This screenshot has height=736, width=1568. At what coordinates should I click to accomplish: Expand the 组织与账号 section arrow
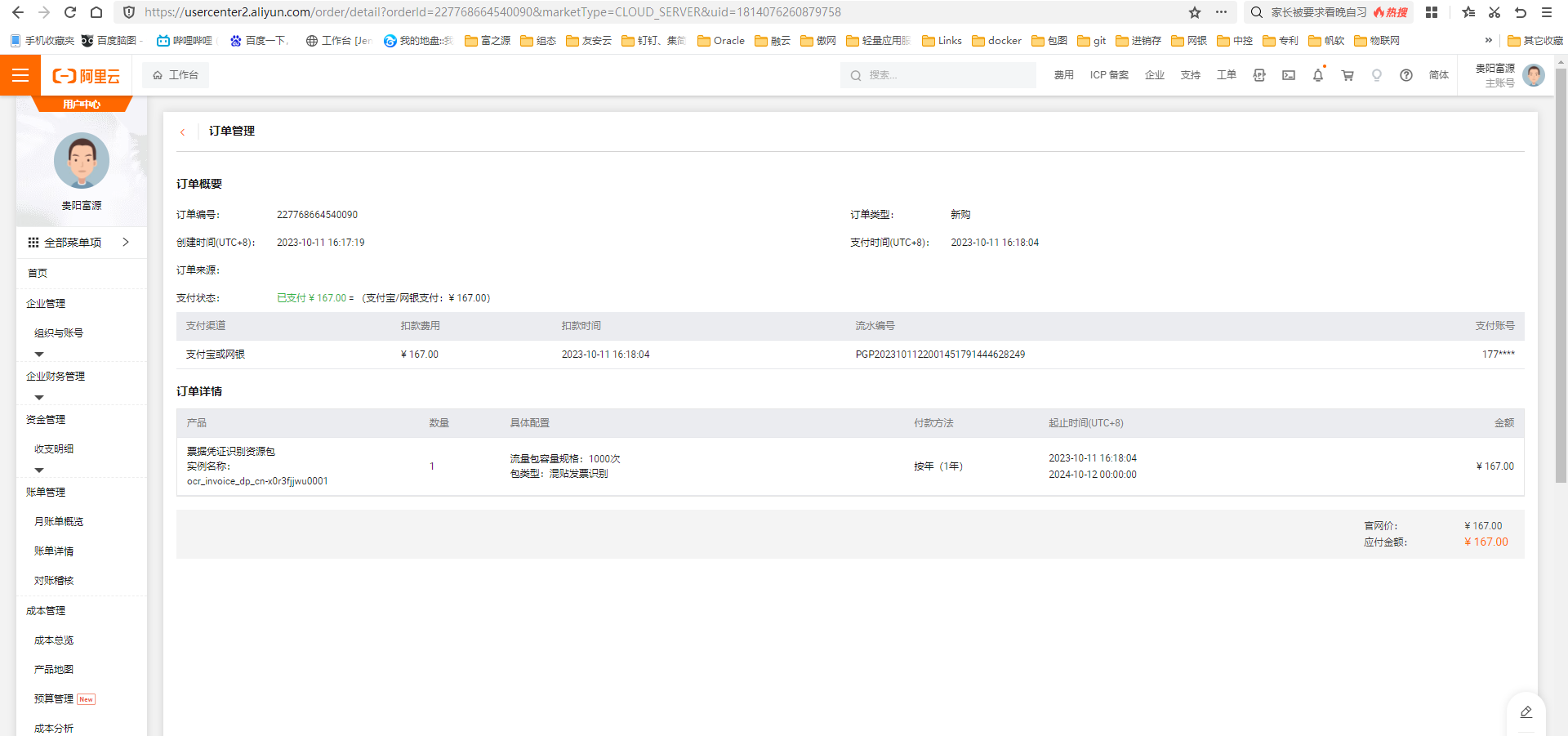click(x=39, y=355)
